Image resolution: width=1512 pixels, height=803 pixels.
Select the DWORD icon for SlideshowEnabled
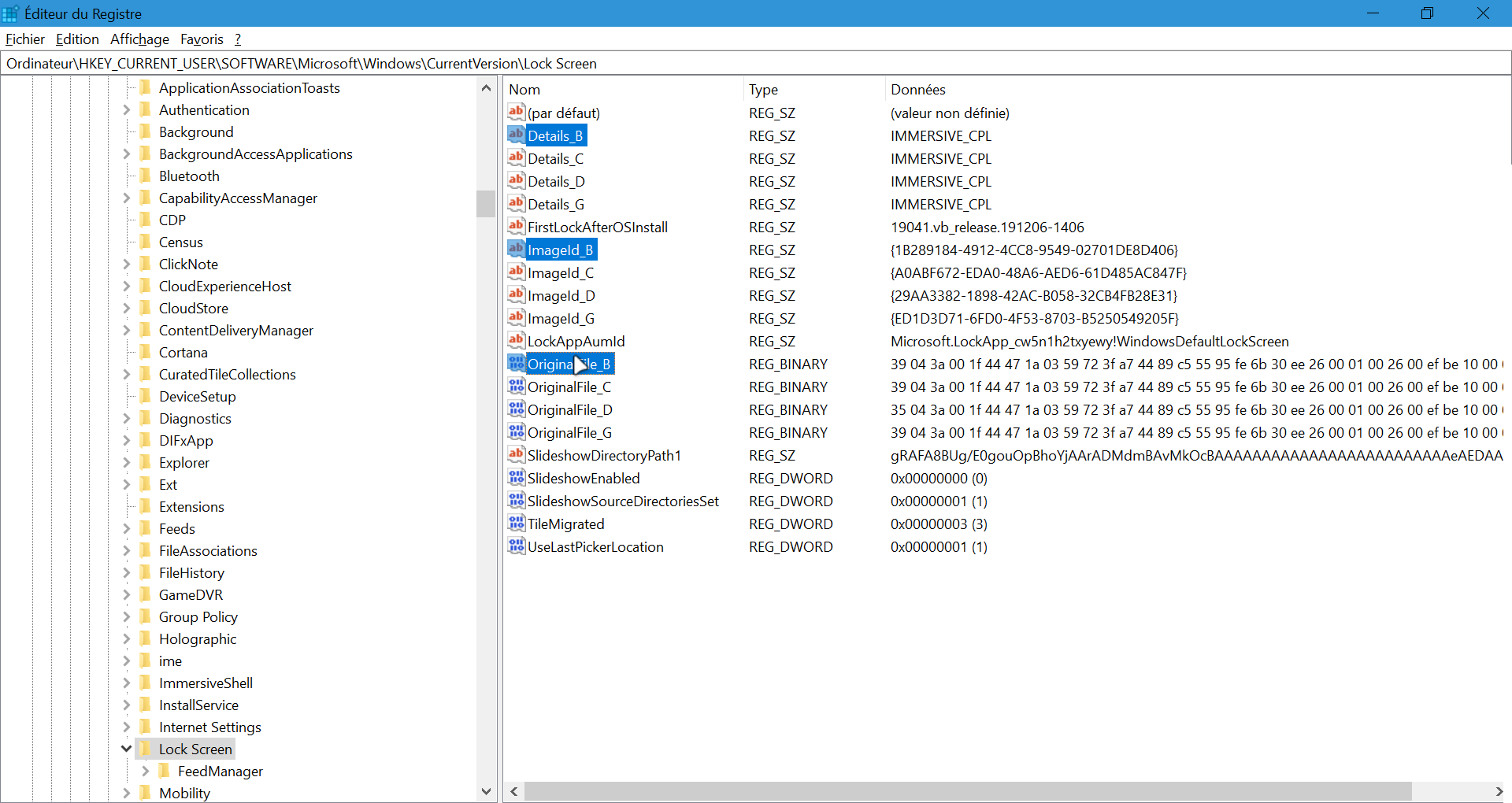pos(516,478)
